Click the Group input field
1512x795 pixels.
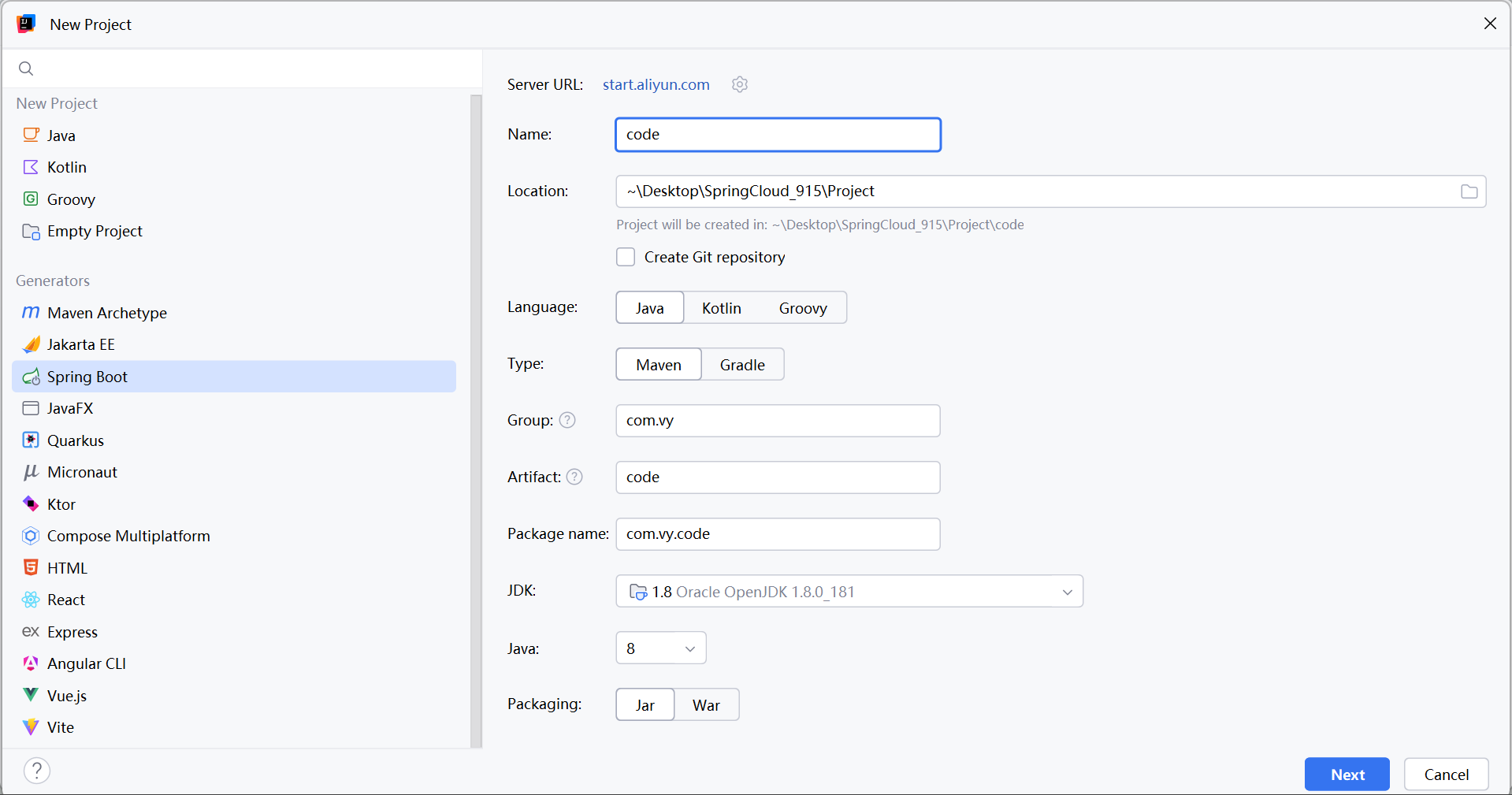point(778,420)
